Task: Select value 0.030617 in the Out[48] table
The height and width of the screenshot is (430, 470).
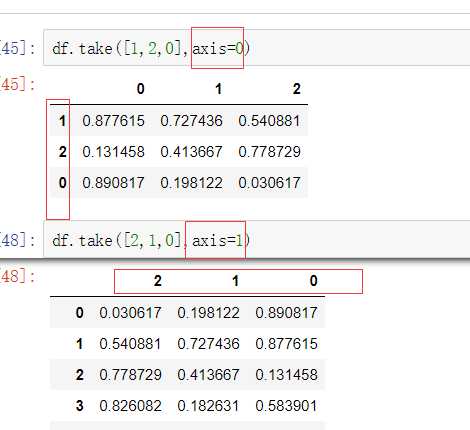Action: point(130,313)
